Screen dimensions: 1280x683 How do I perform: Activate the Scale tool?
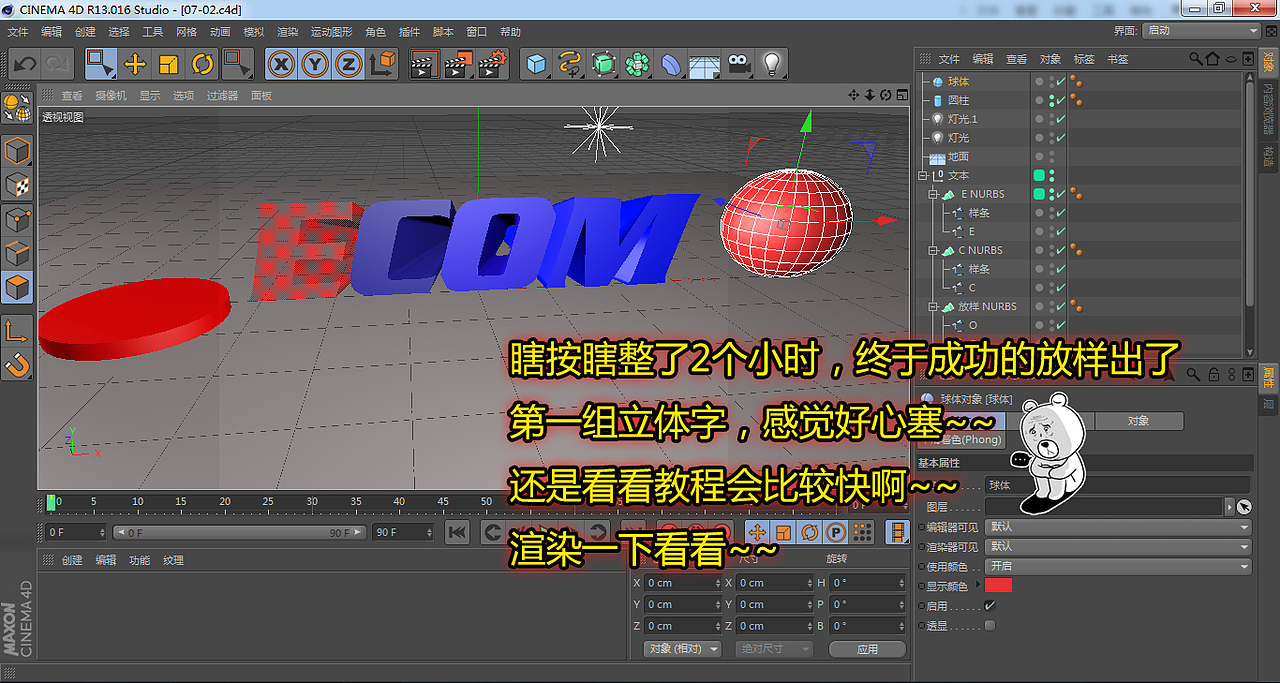tap(169, 65)
